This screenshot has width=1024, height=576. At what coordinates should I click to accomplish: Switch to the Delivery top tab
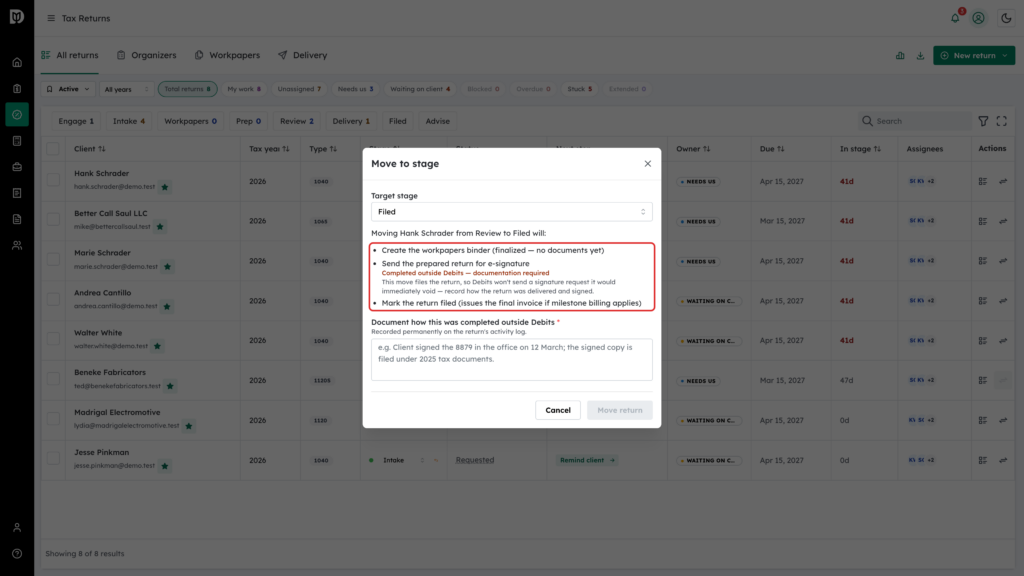[x=302, y=56]
